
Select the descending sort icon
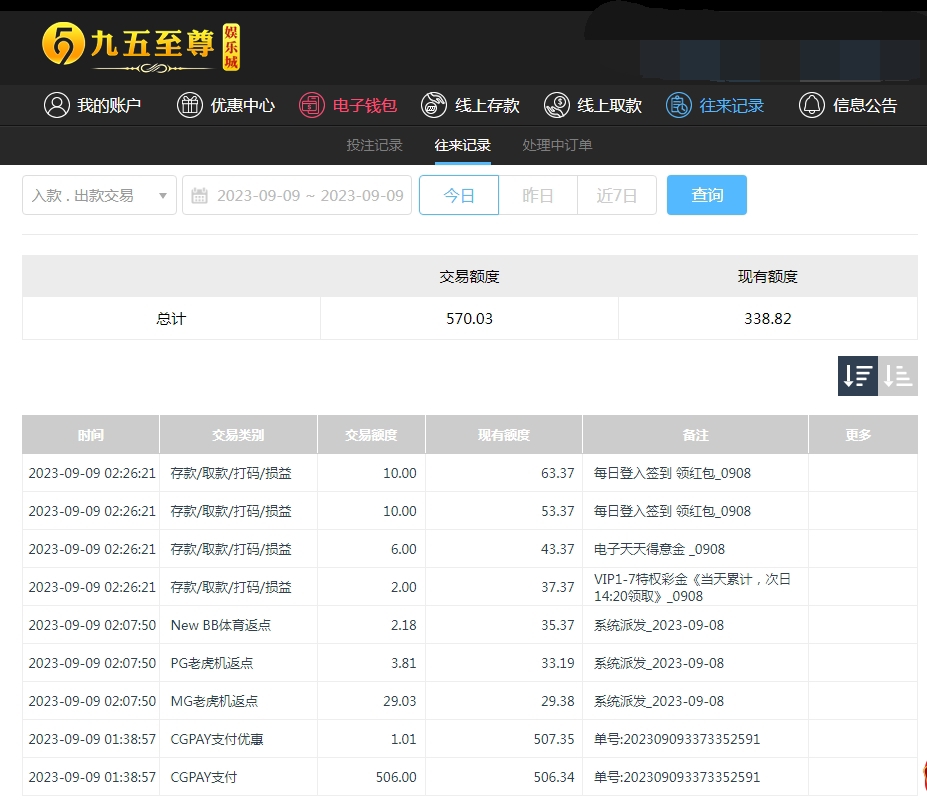[x=858, y=375]
